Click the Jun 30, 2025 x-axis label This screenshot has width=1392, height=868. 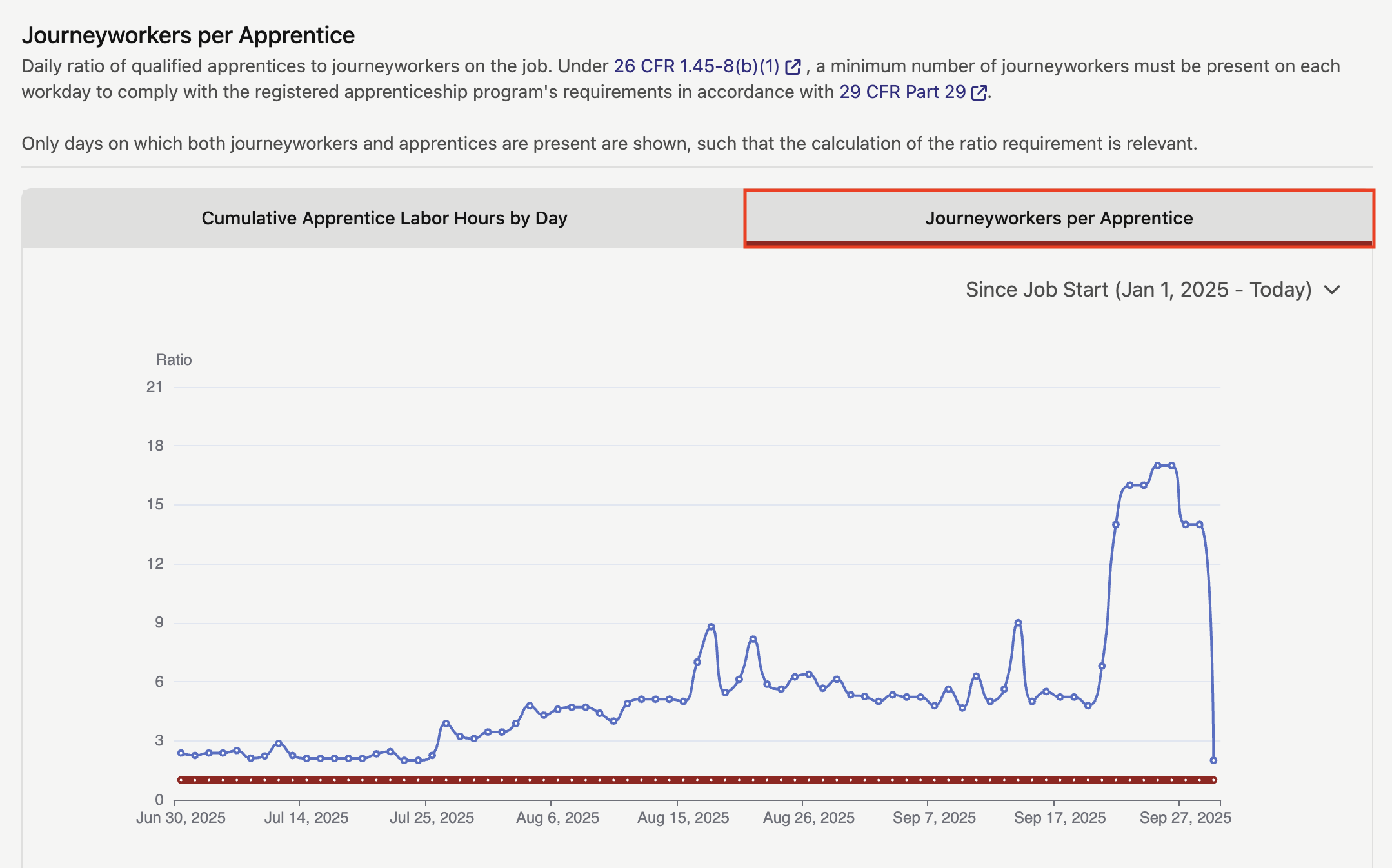(181, 818)
